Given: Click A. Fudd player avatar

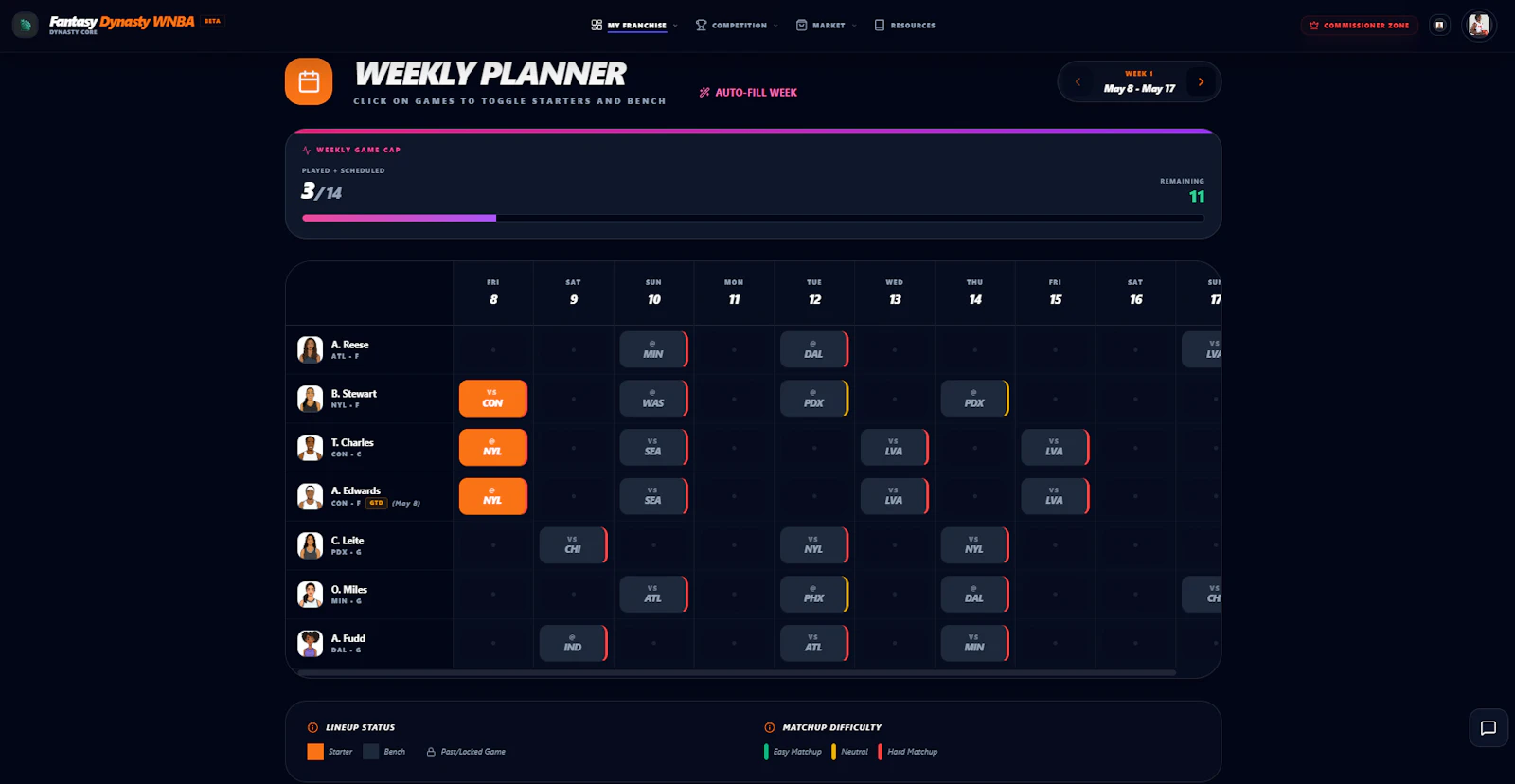Looking at the screenshot, I should (x=310, y=643).
